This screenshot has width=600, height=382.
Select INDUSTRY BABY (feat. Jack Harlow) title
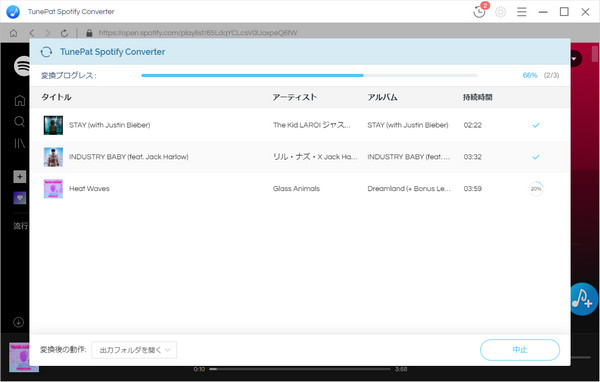[129, 157]
